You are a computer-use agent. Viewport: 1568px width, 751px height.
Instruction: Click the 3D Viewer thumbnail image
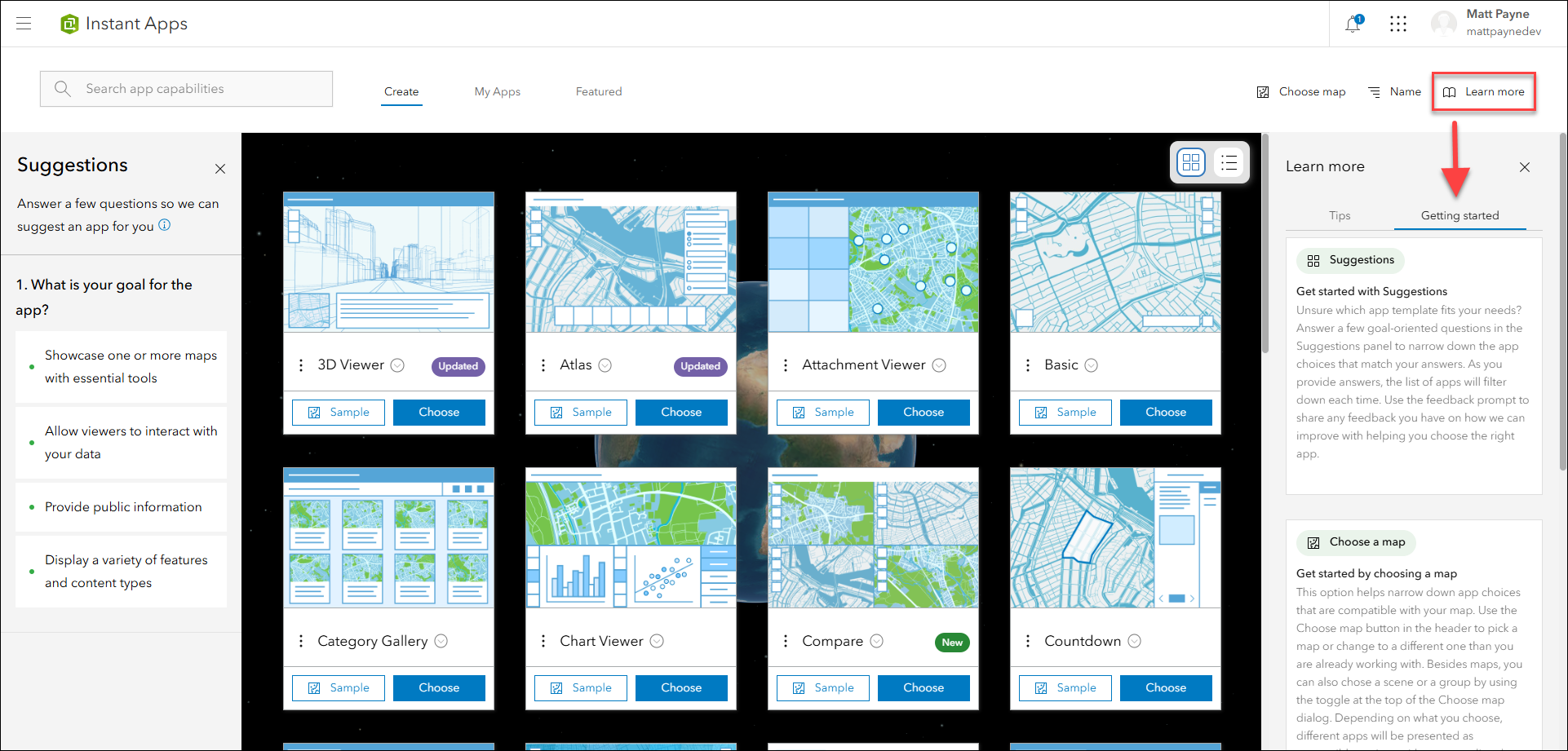[389, 262]
